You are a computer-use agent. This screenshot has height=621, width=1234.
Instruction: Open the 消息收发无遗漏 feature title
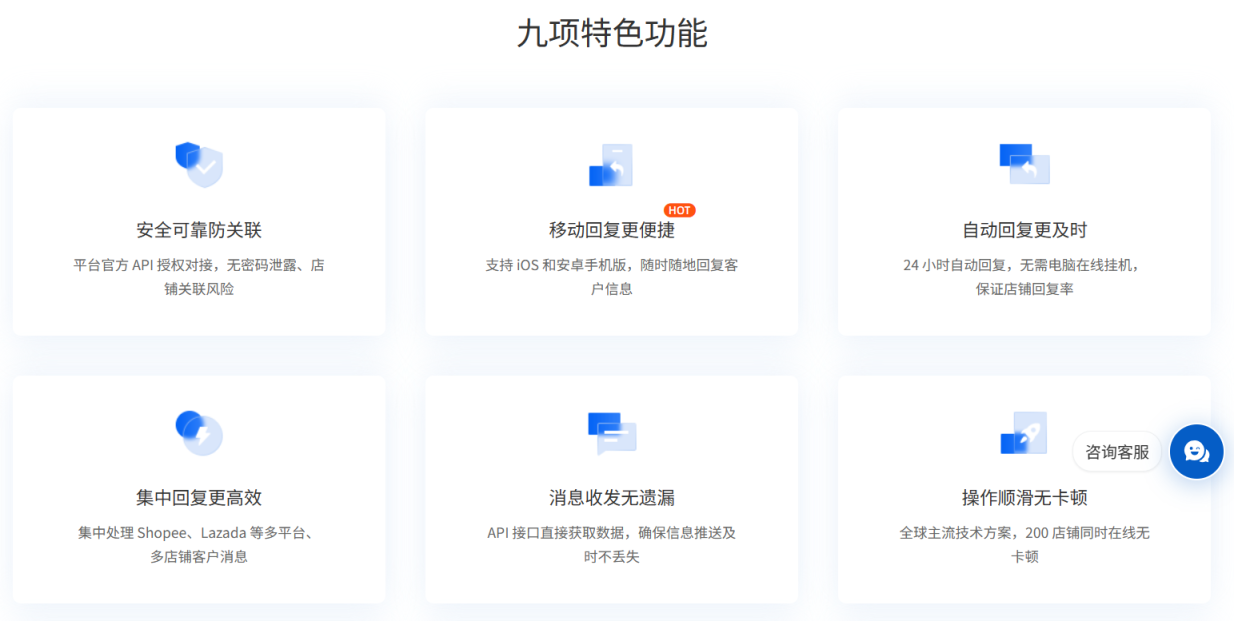point(611,498)
